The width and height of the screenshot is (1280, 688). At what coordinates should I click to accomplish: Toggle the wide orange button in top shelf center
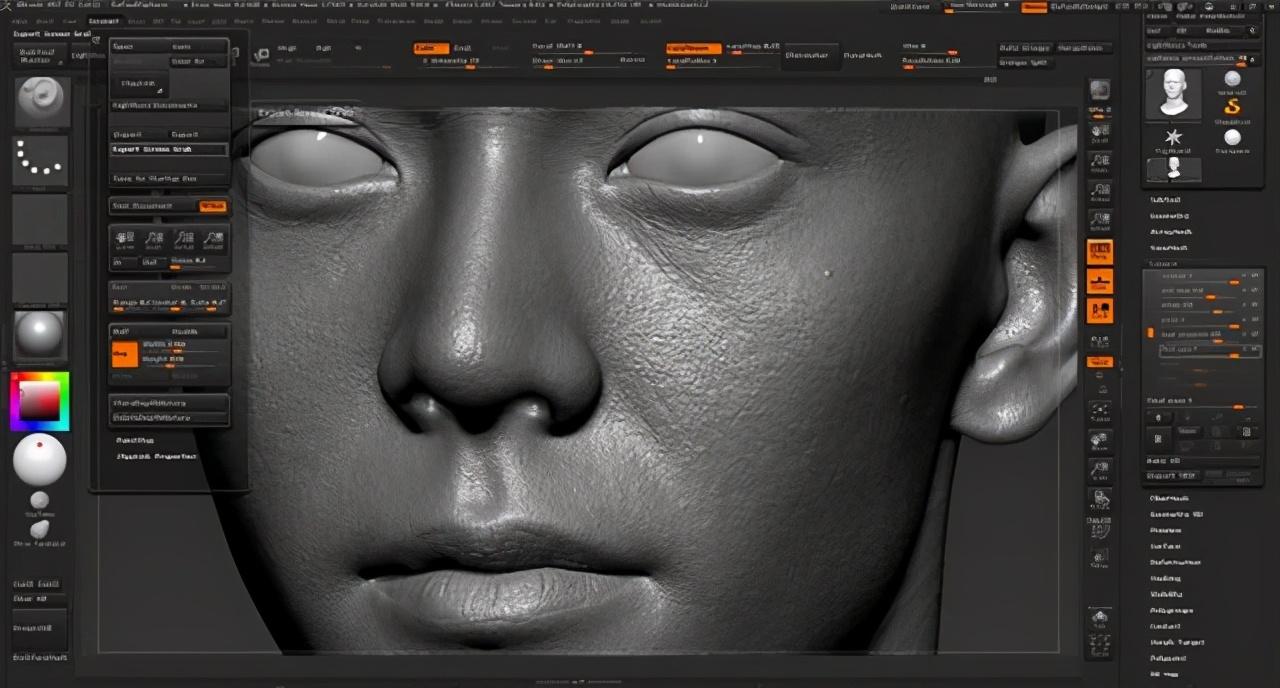tap(693, 47)
